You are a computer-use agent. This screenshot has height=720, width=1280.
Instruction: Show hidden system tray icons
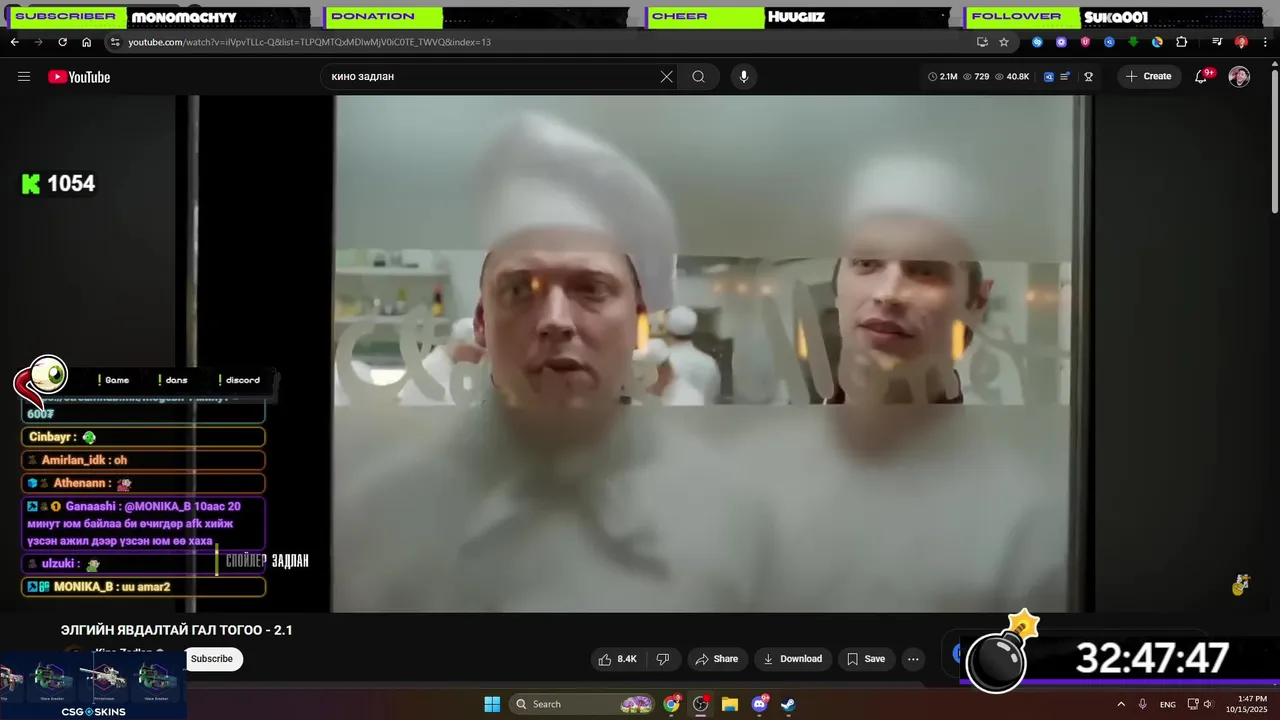click(1120, 704)
